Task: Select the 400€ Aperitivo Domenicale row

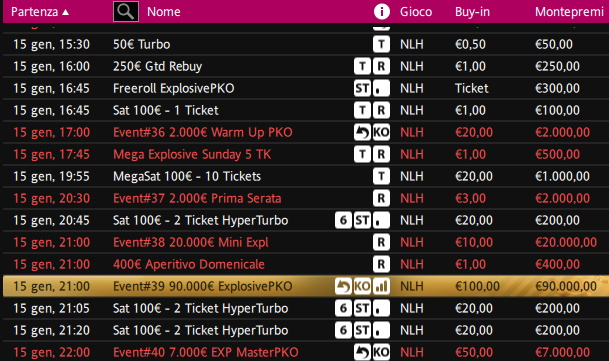Action: tap(306, 265)
